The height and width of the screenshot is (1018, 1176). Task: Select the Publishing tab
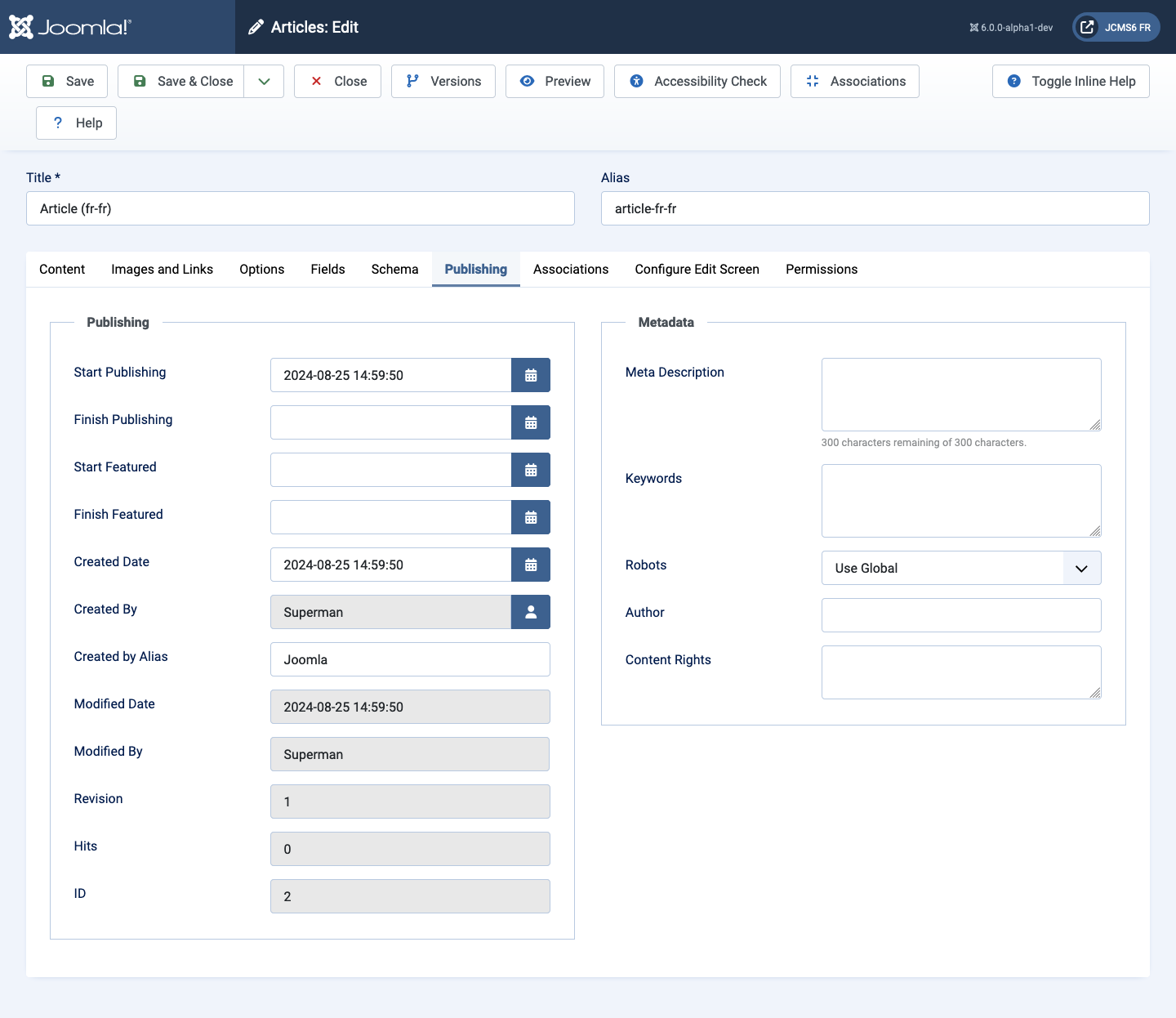(476, 269)
